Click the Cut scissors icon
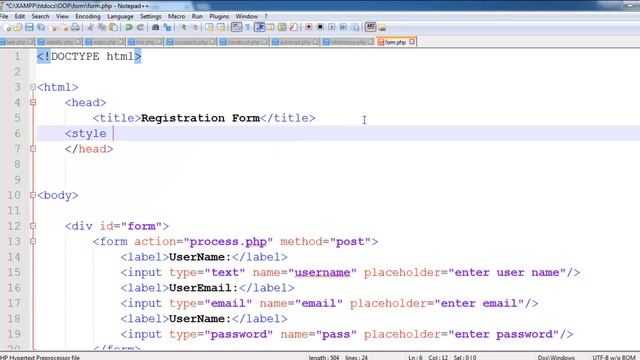 tap(91, 27)
